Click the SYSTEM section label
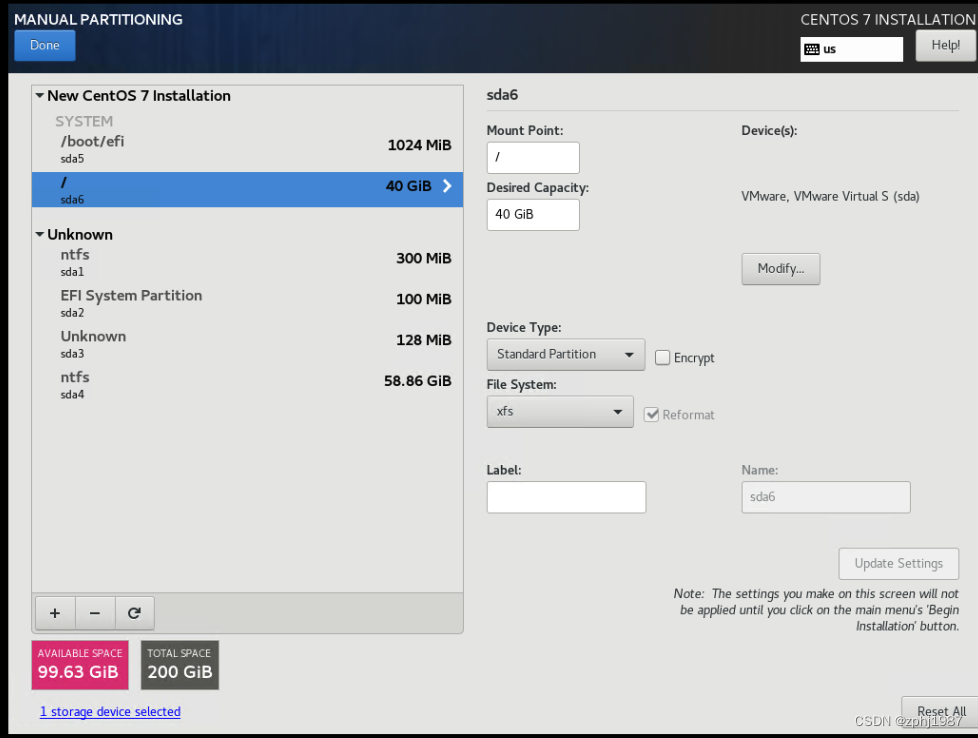Screen dimensions: 978x738 [84, 121]
